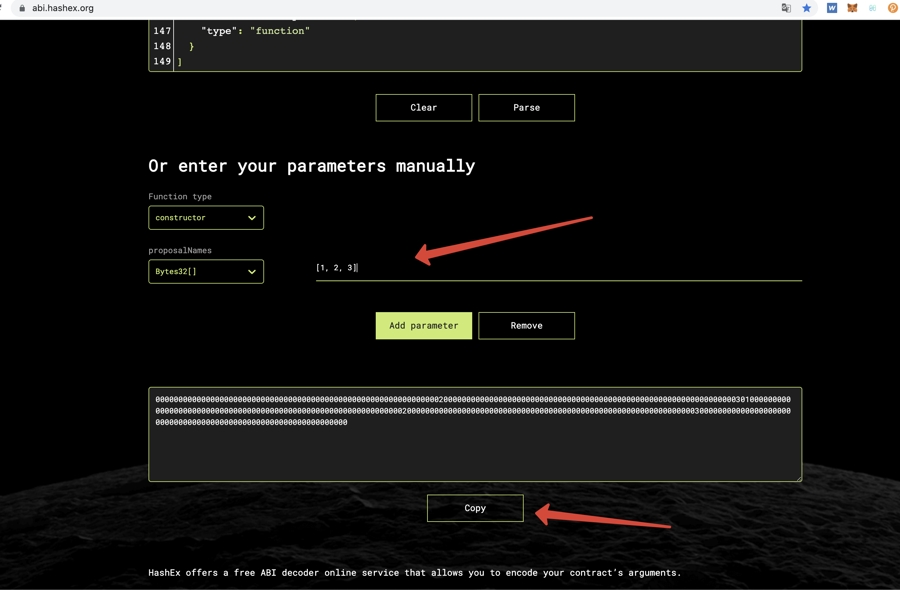The height and width of the screenshot is (590, 900).
Task: Click the Google Translate icon in address bar
Action: [x=786, y=8]
